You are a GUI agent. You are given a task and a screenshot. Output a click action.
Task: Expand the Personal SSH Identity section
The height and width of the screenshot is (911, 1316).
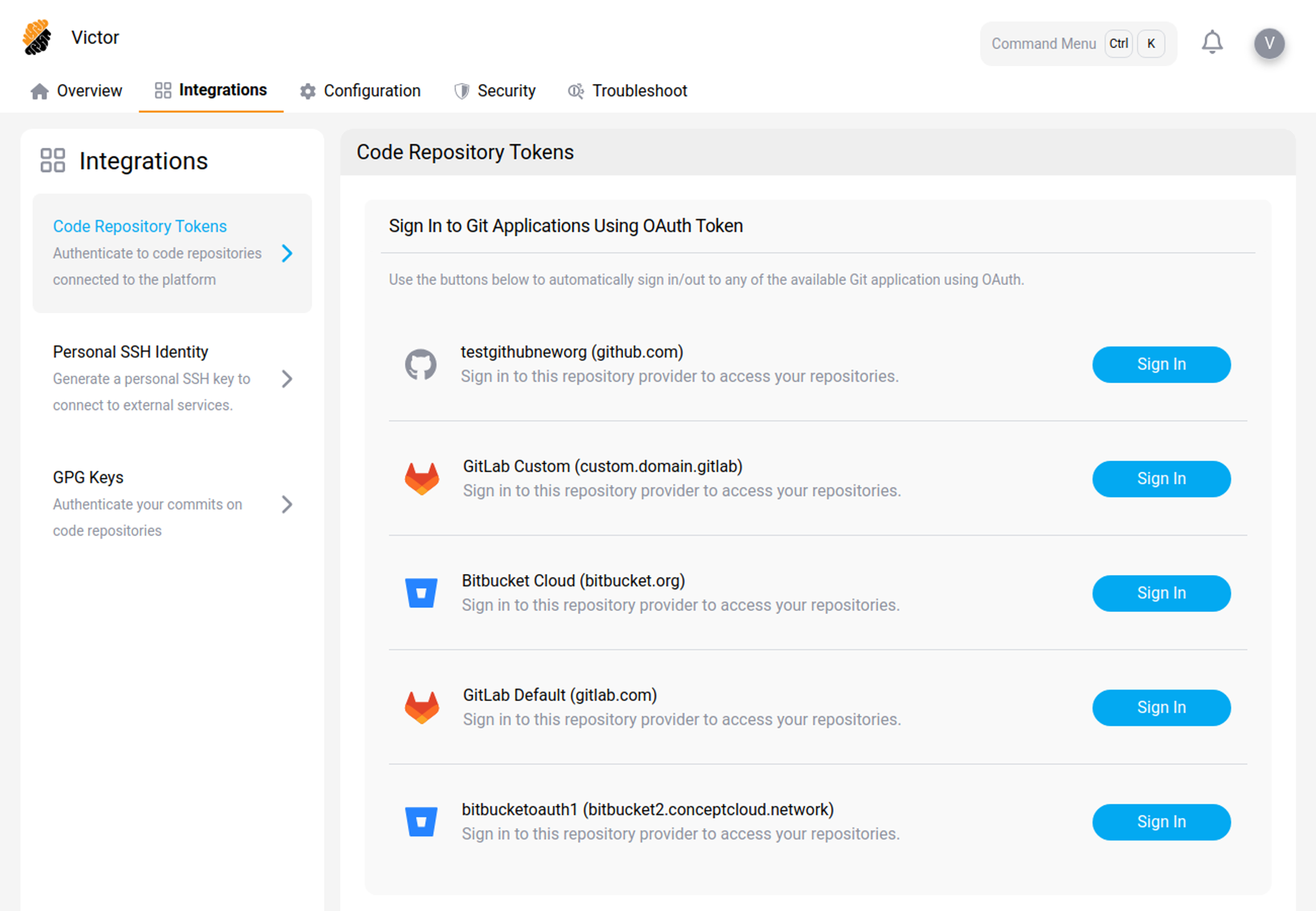(287, 379)
